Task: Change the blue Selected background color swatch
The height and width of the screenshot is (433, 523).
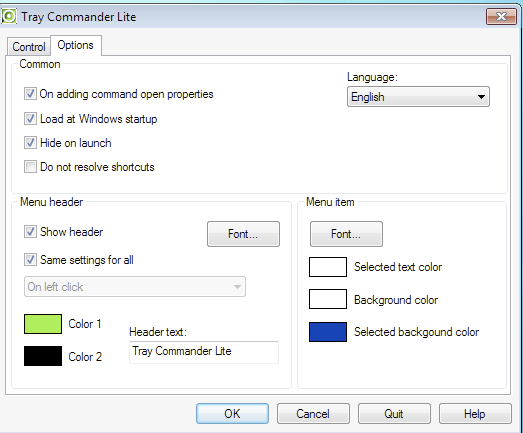Action: 328,332
